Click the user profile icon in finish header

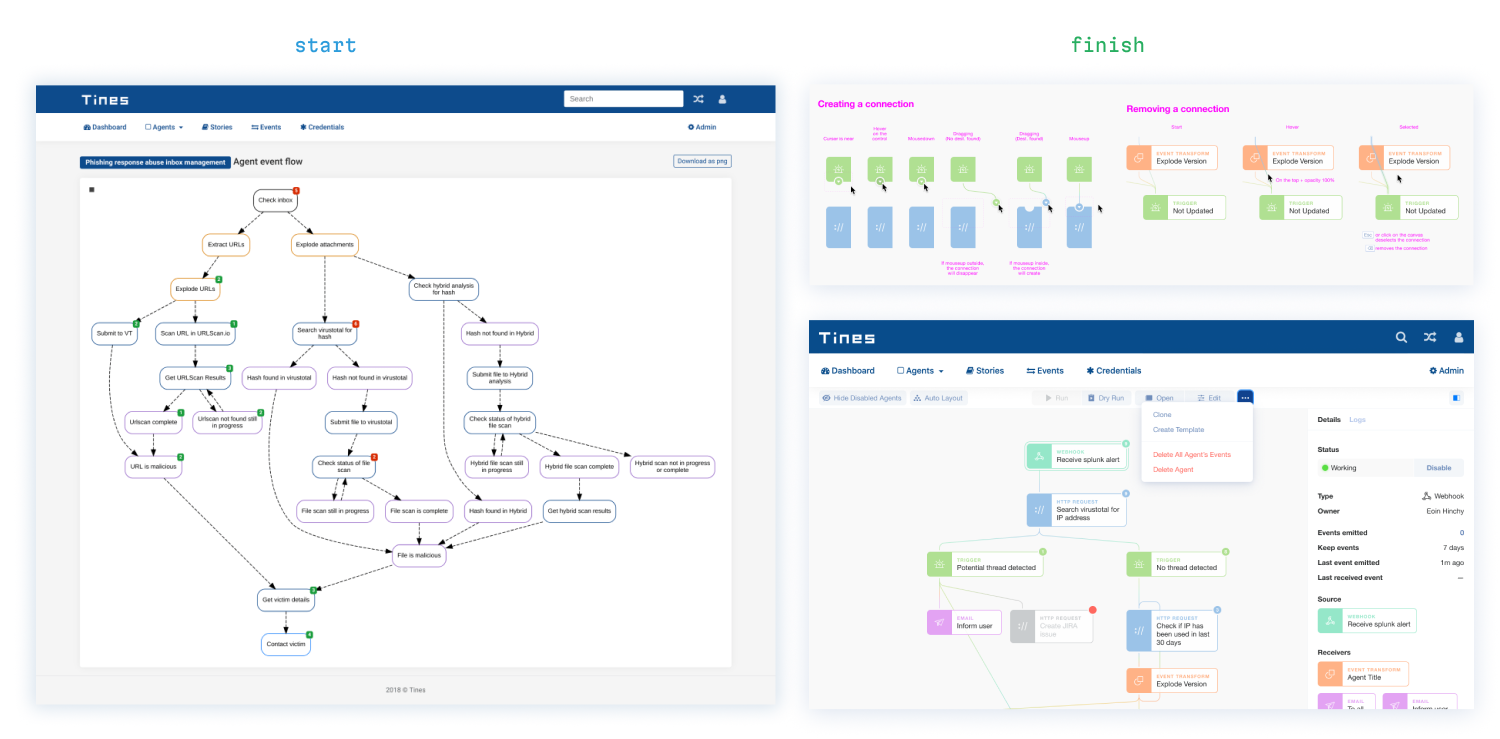pyautogui.click(x=1458, y=337)
